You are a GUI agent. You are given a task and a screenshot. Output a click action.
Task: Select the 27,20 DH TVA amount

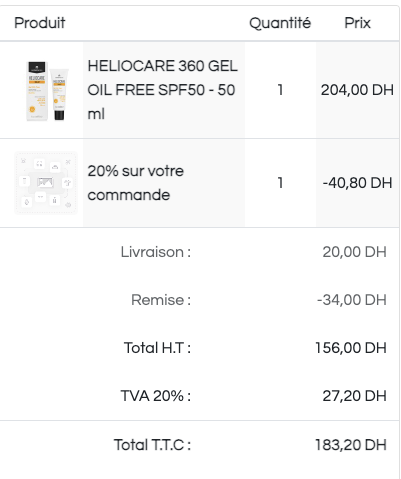tap(354, 396)
